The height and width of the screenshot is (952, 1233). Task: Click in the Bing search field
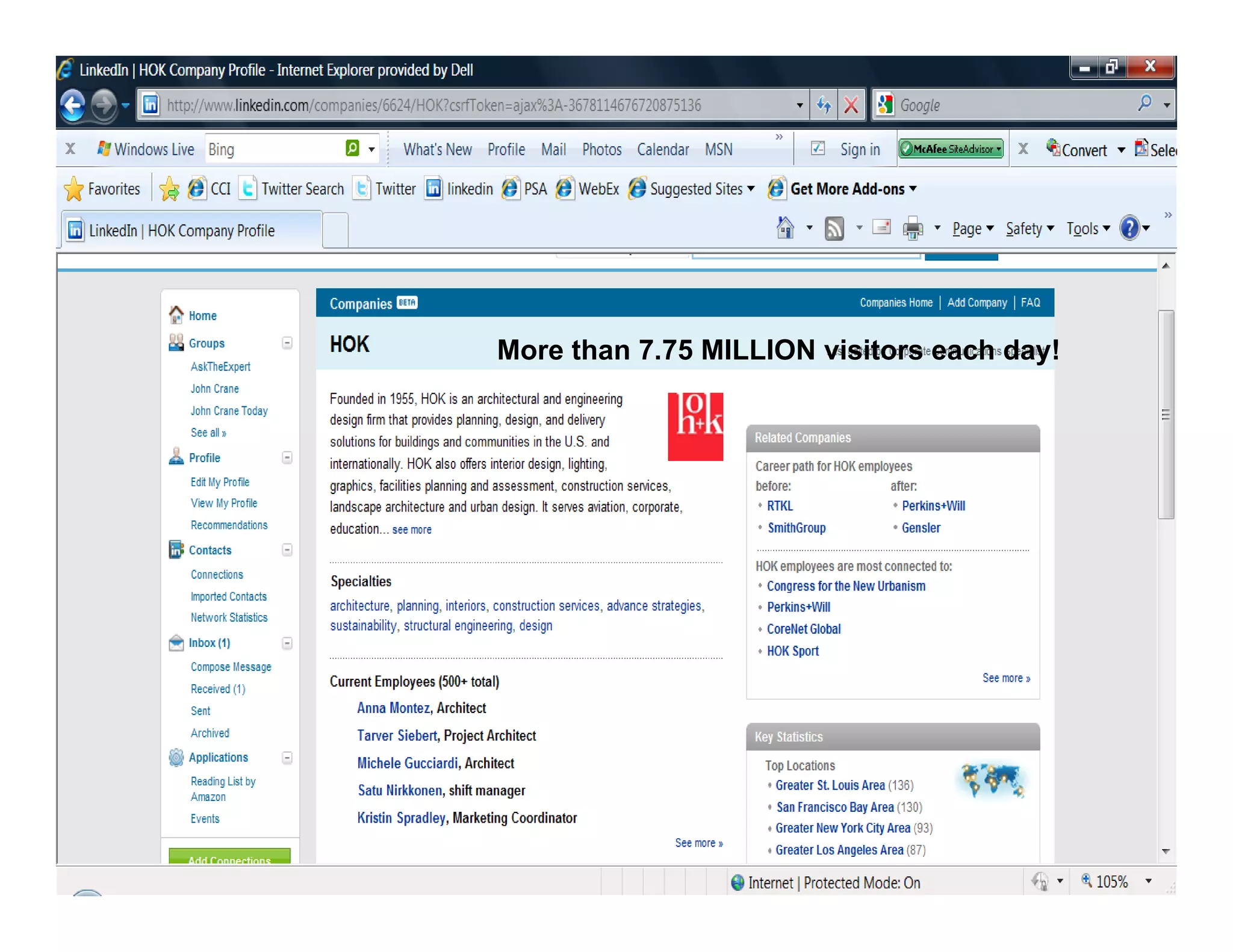tap(274, 149)
